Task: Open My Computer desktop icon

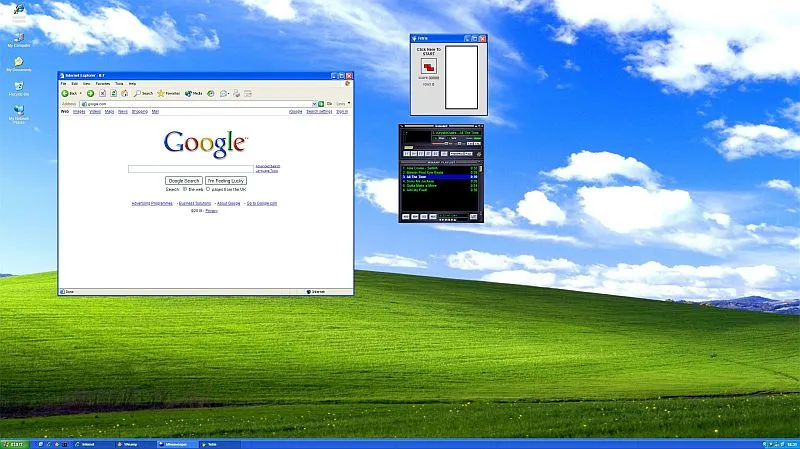Action: [x=19, y=40]
